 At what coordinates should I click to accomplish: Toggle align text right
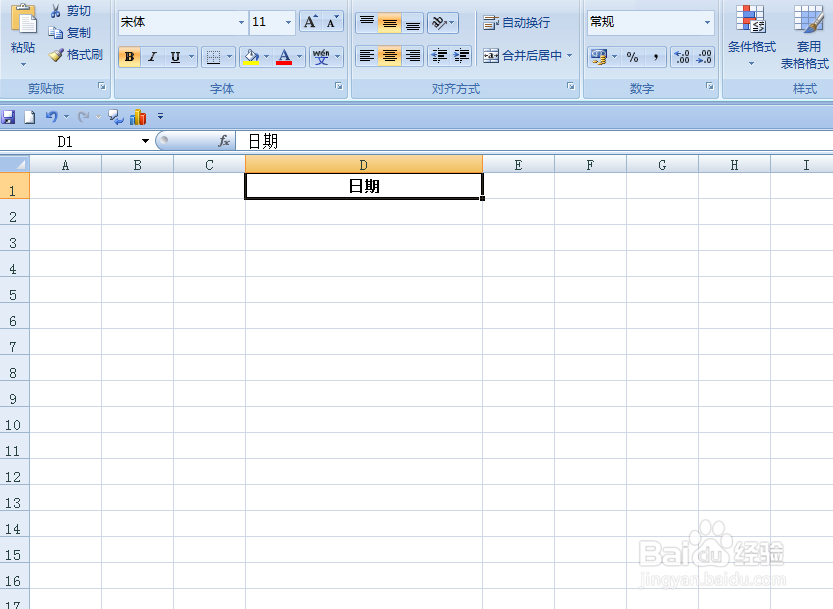coord(413,56)
